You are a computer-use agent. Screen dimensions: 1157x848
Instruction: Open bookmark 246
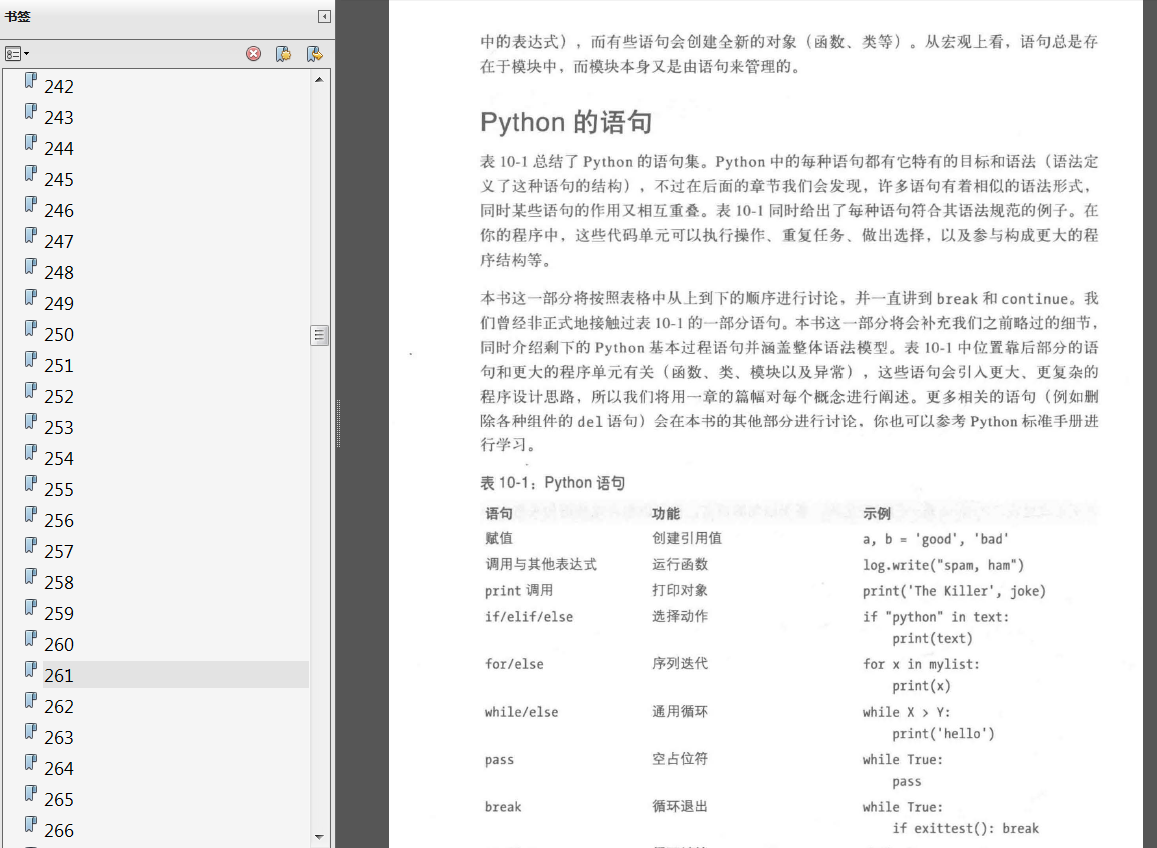(x=58, y=211)
